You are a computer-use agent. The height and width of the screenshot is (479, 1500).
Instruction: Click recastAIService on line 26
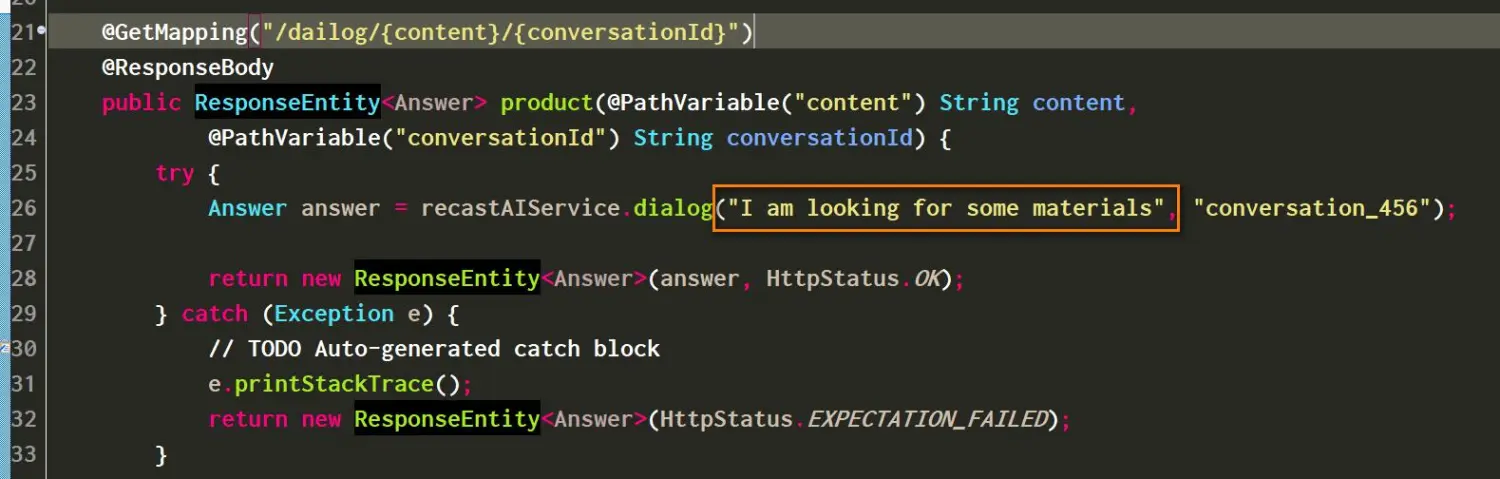click(x=520, y=208)
